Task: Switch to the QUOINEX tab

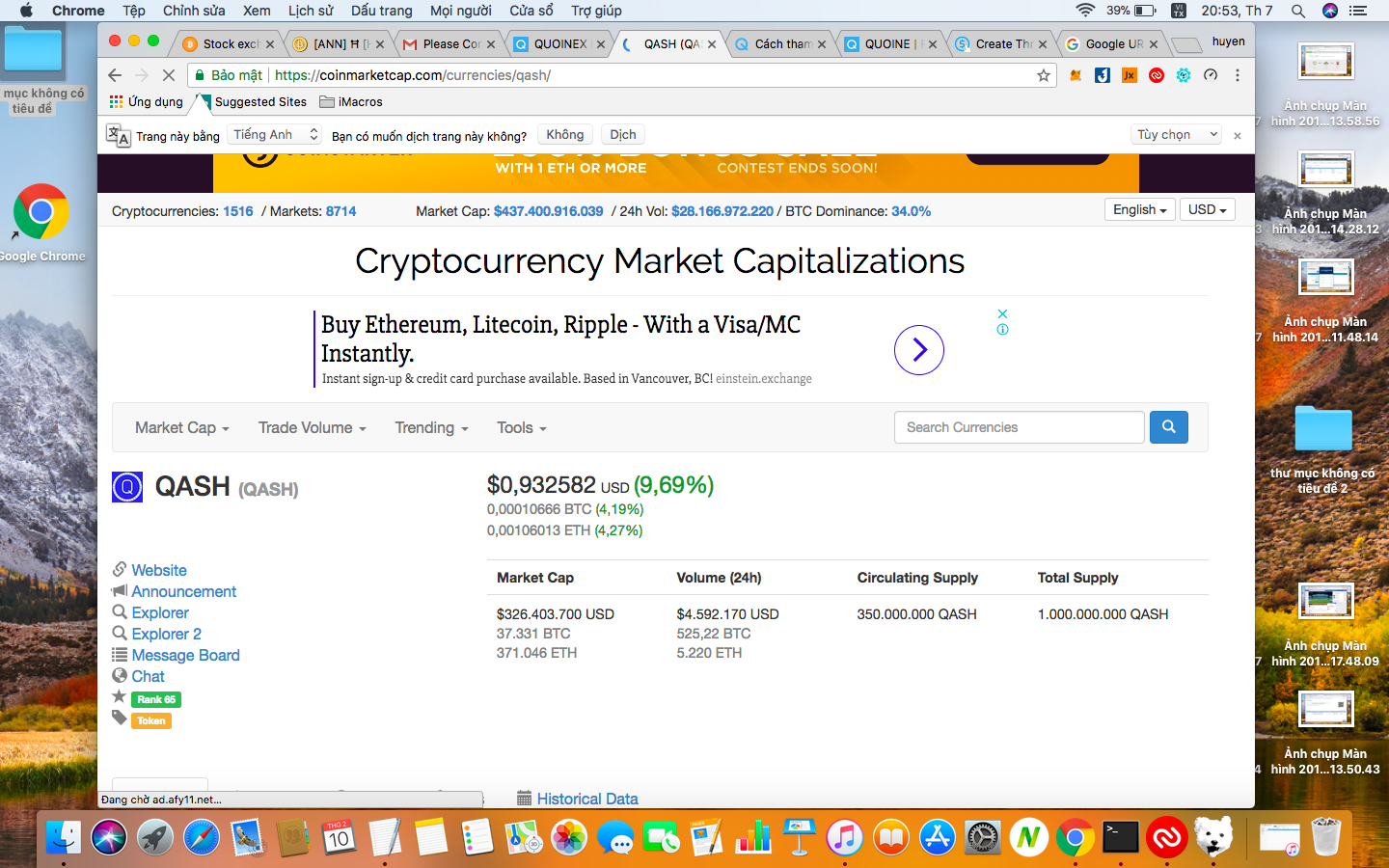Action: coord(559,43)
